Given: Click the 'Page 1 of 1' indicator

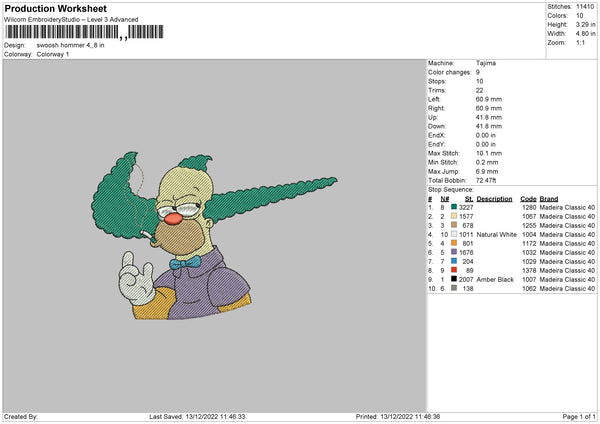Looking at the screenshot, I should pyautogui.click(x=579, y=417).
